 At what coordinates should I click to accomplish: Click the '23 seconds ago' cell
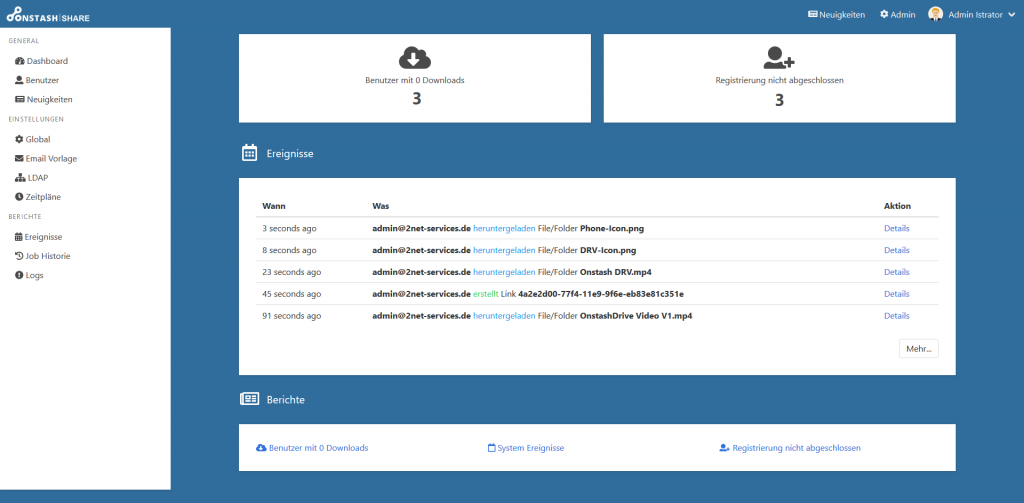(x=292, y=272)
